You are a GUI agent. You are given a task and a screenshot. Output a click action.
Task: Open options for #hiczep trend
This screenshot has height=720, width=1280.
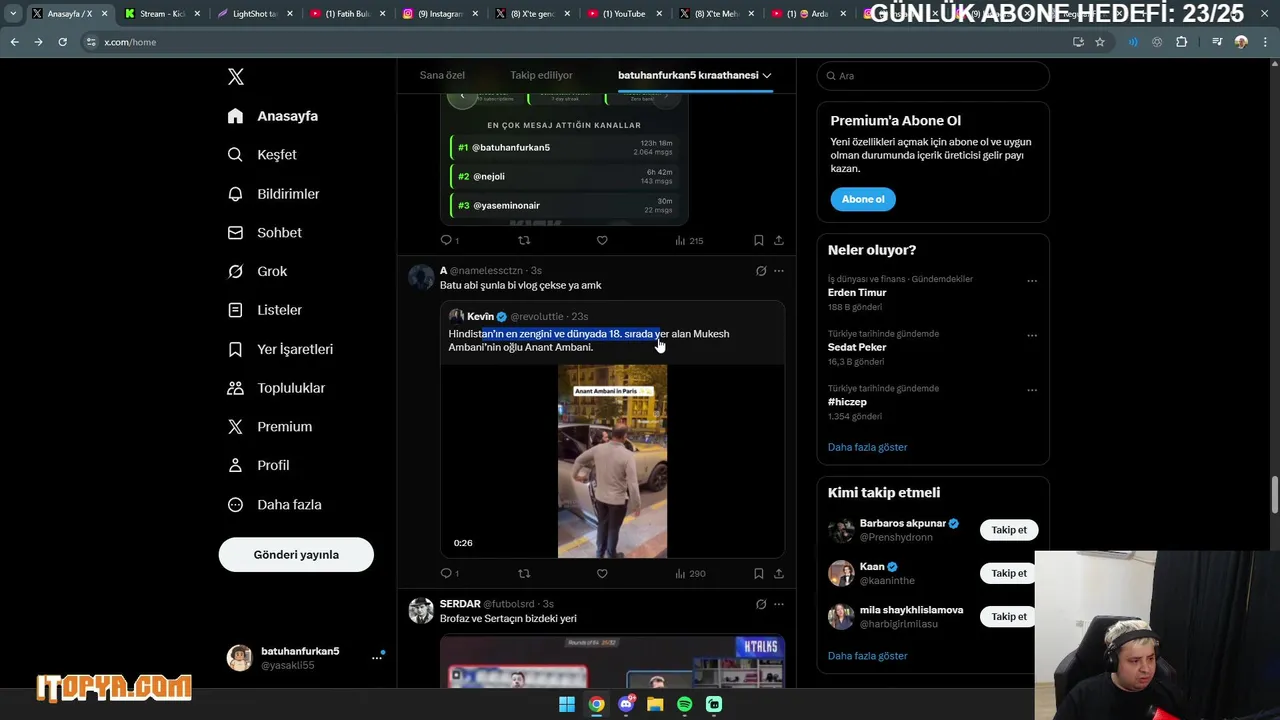click(1032, 390)
